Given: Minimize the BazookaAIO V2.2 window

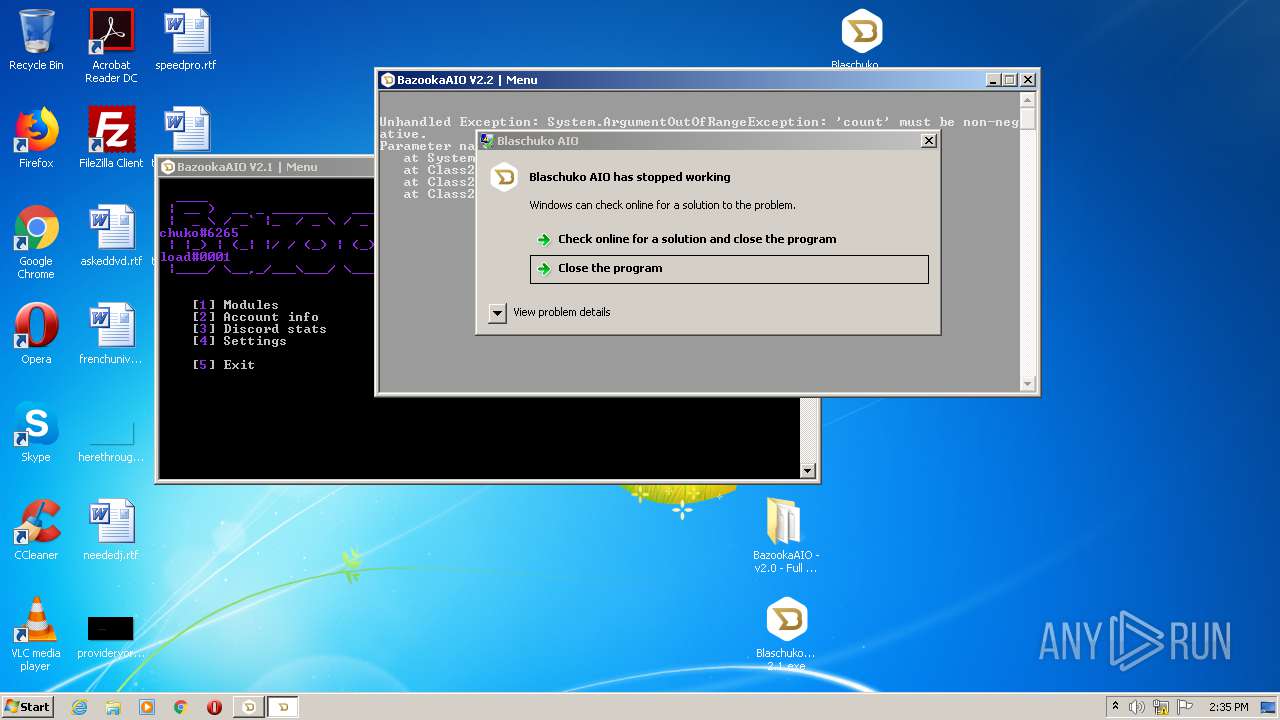Looking at the screenshot, I should tap(992, 80).
